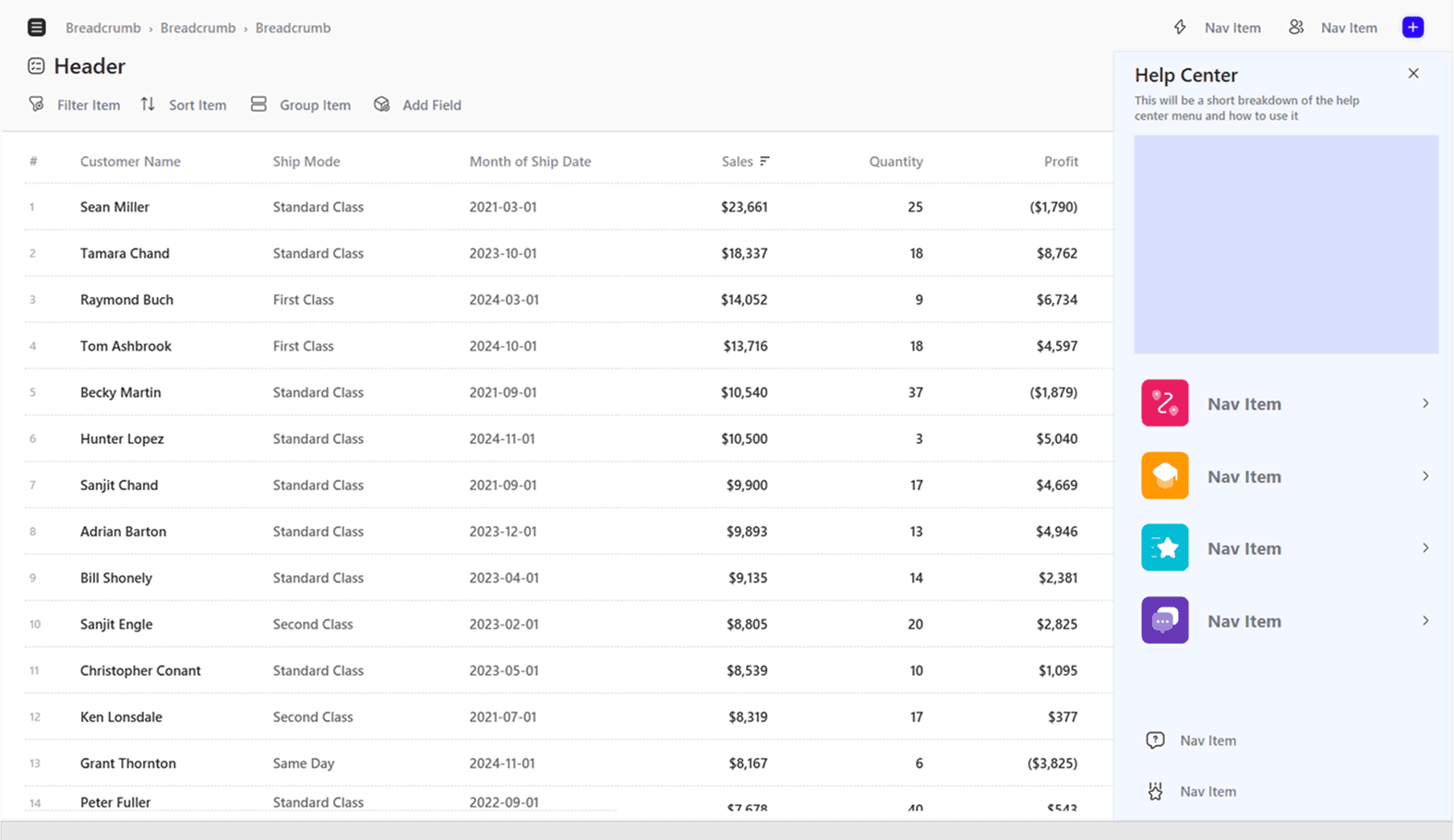
Task: Open the hamburger menu icon
Action: click(36, 28)
